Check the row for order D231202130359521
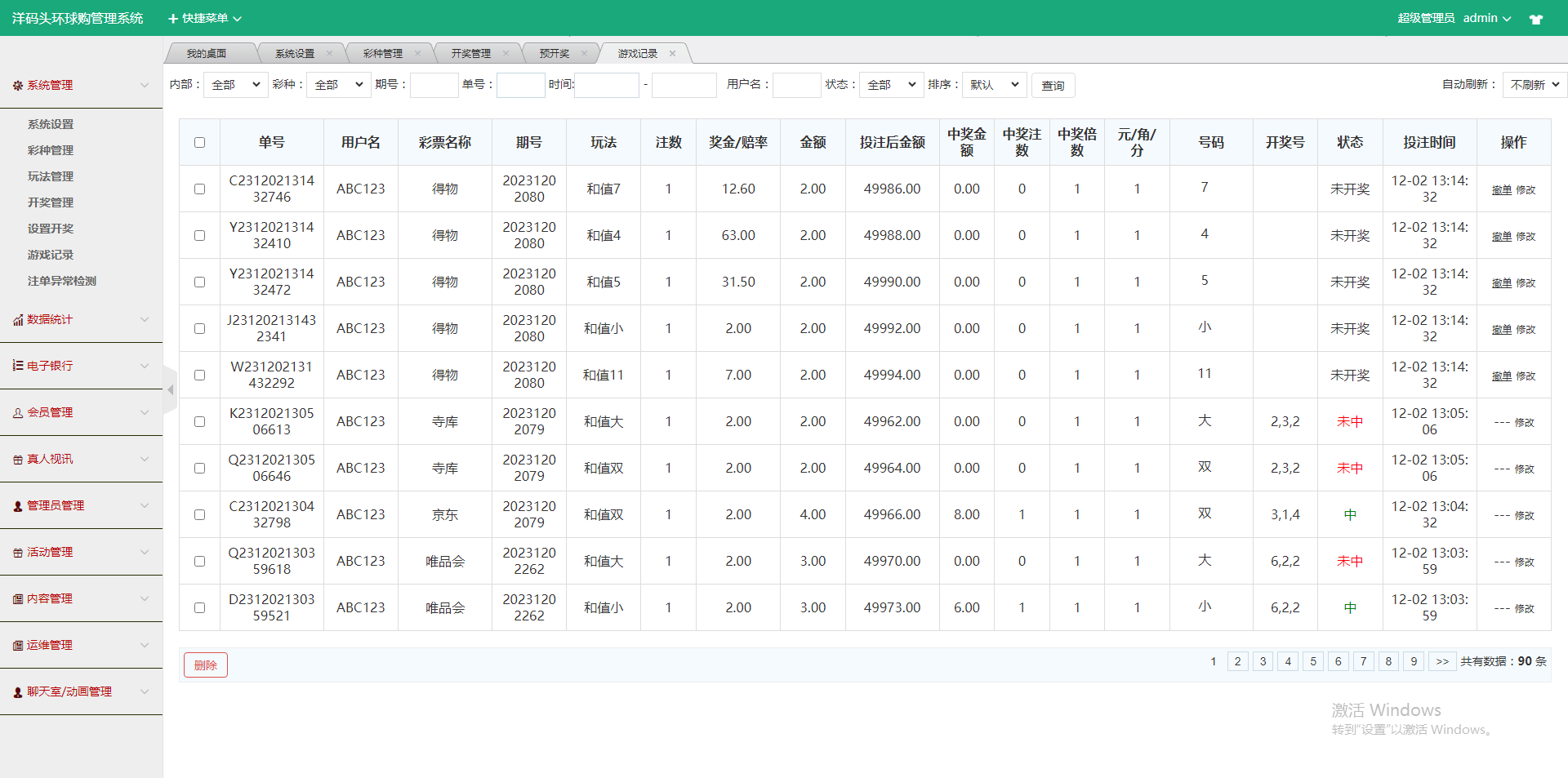The height and width of the screenshot is (778, 1568). (x=200, y=607)
